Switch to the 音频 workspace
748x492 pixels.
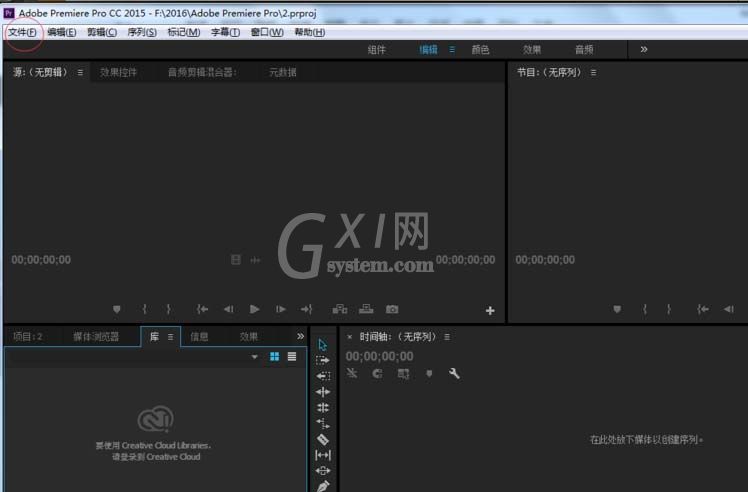click(584, 50)
